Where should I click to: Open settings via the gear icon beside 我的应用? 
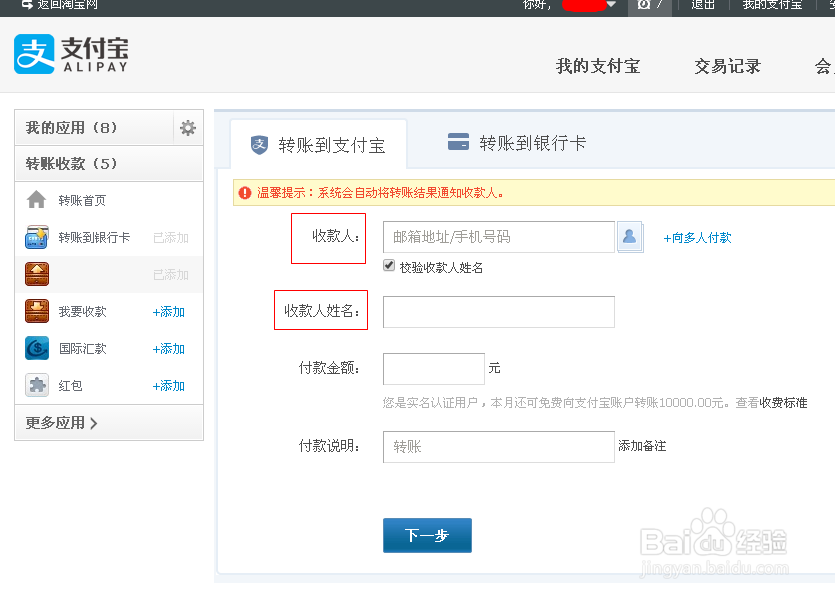[x=186, y=128]
